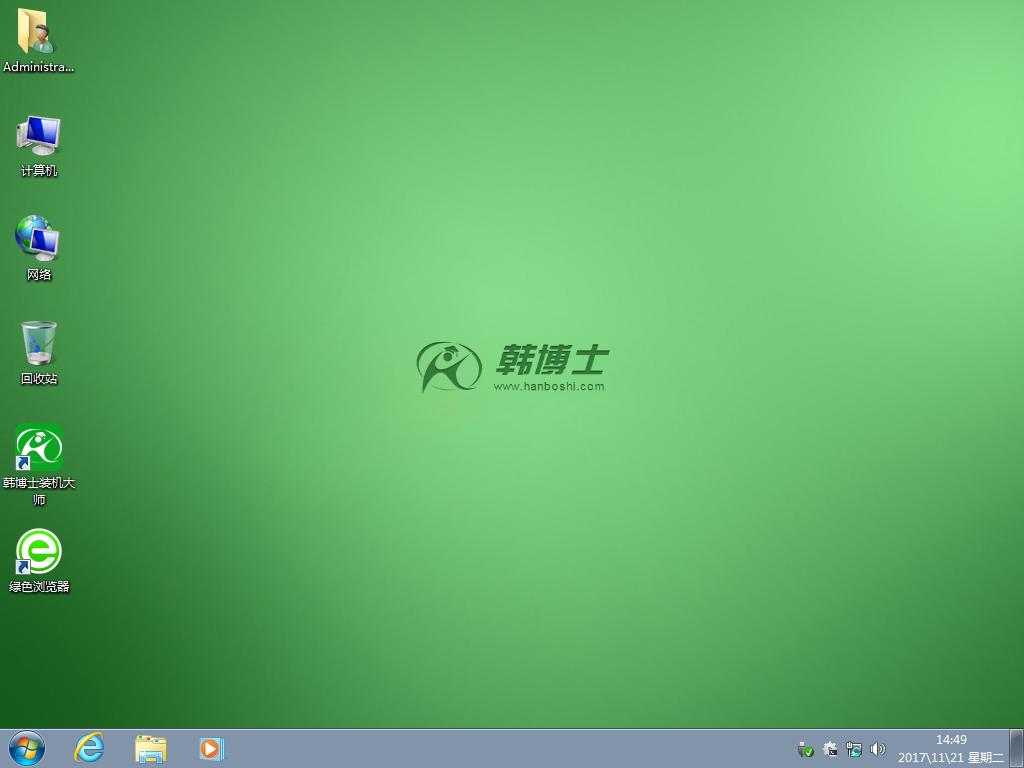Open 计算机 (Computer) from the desktop
The width and height of the screenshot is (1024, 768).
click(x=38, y=135)
